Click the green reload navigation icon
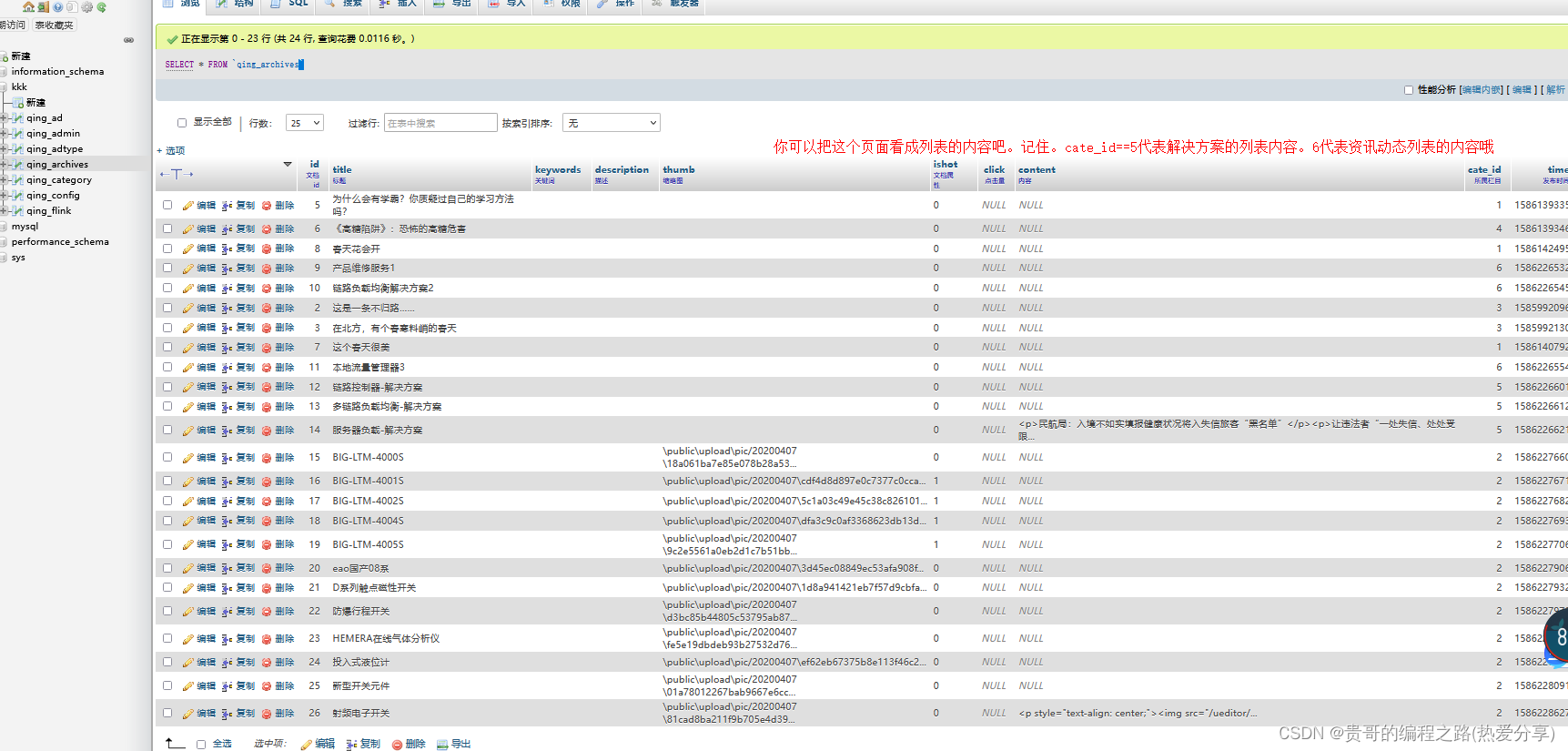 (x=101, y=6)
